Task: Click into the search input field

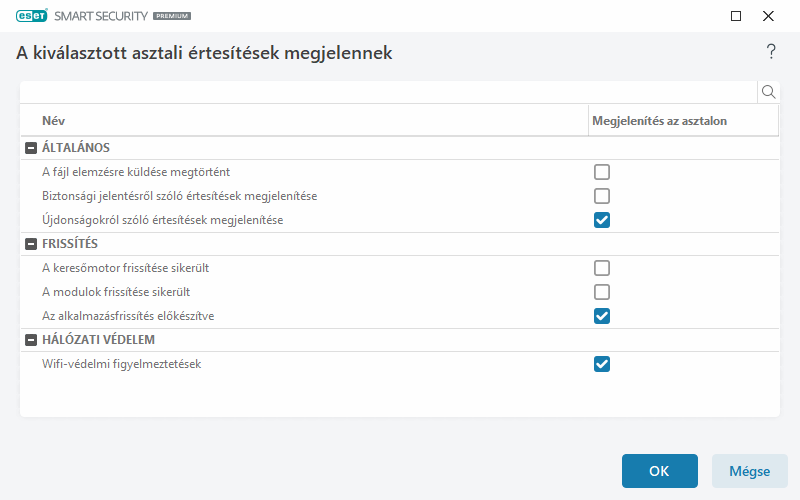Action: [x=388, y=92]
